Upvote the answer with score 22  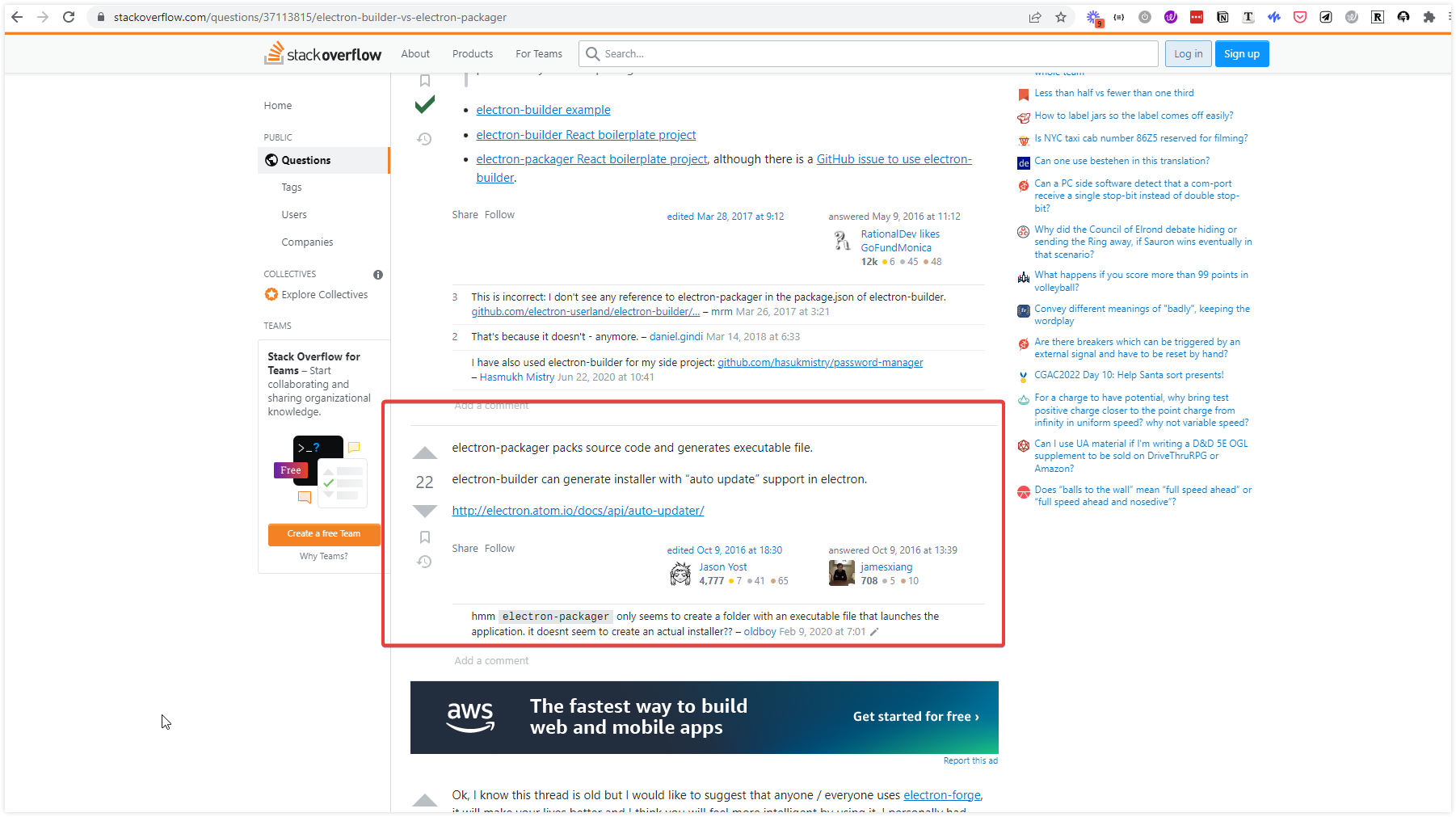click(x=425, y=453)
